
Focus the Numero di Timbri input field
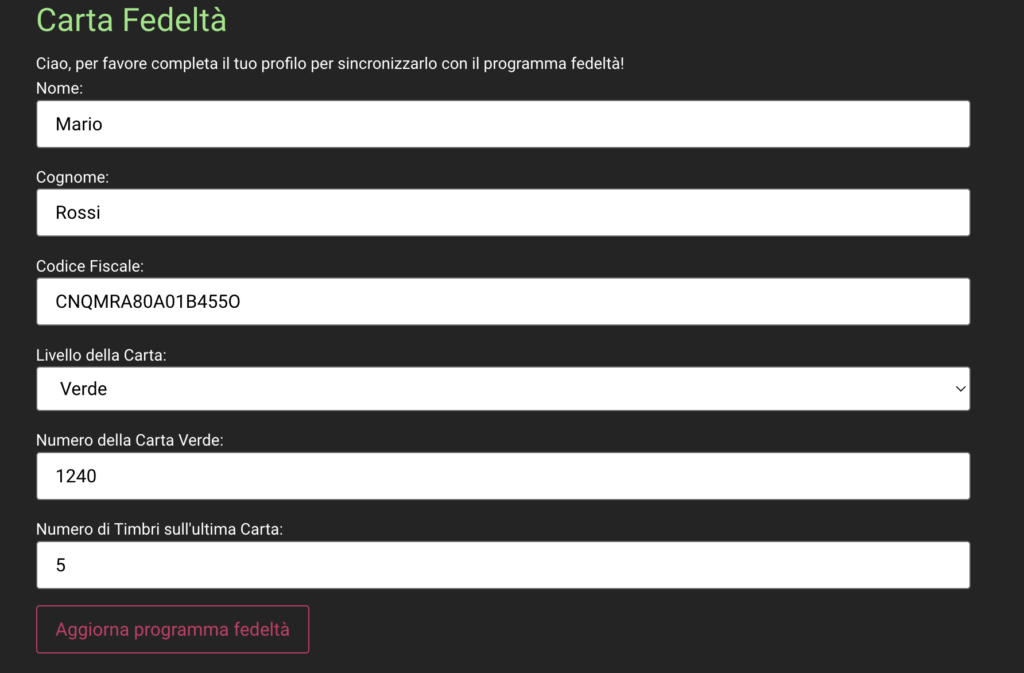[x=502, y=565]
